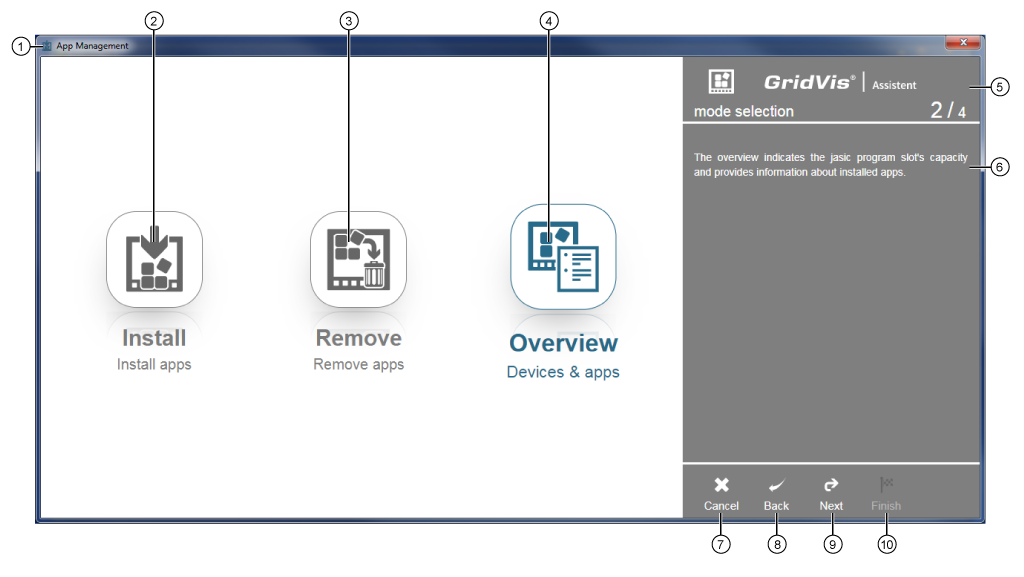Click the App Management title bar icon
The width and height of the screenshot is (1024, 577).
tap(46, 46)
